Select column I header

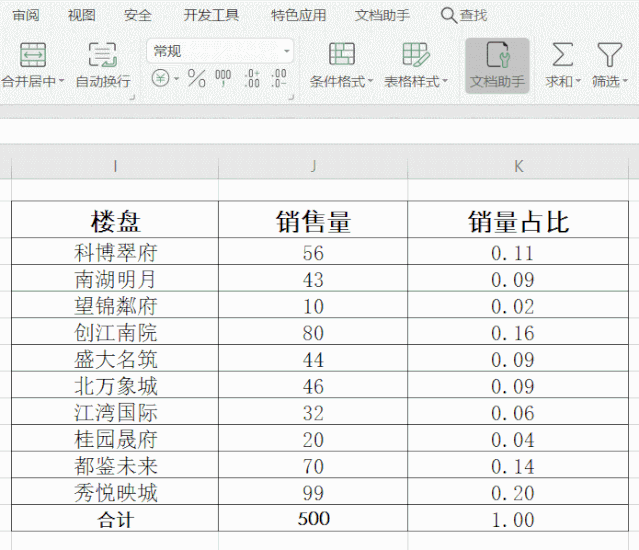coord(115,166)
